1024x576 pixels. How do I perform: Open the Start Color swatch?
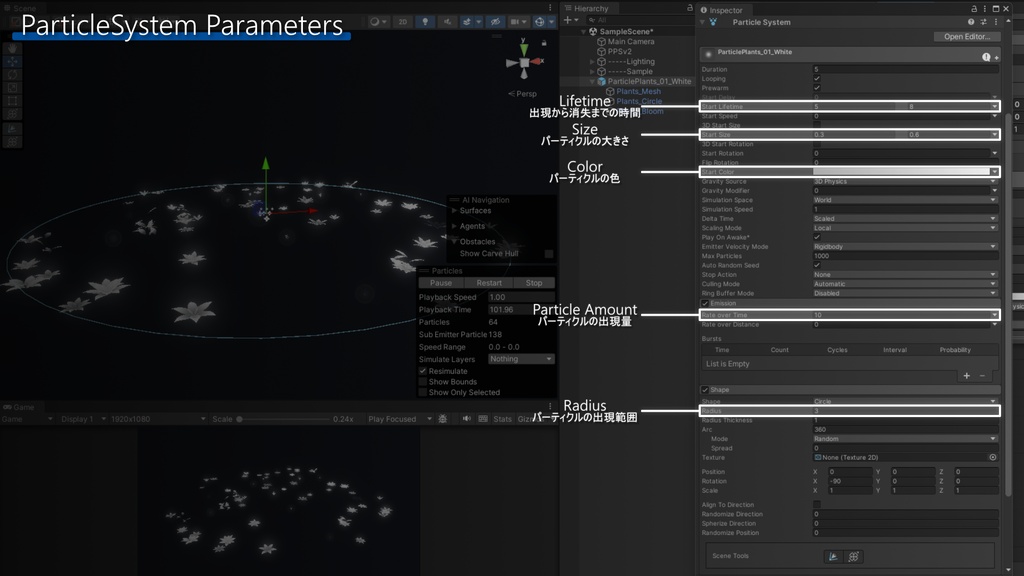[x=901, y=172]
